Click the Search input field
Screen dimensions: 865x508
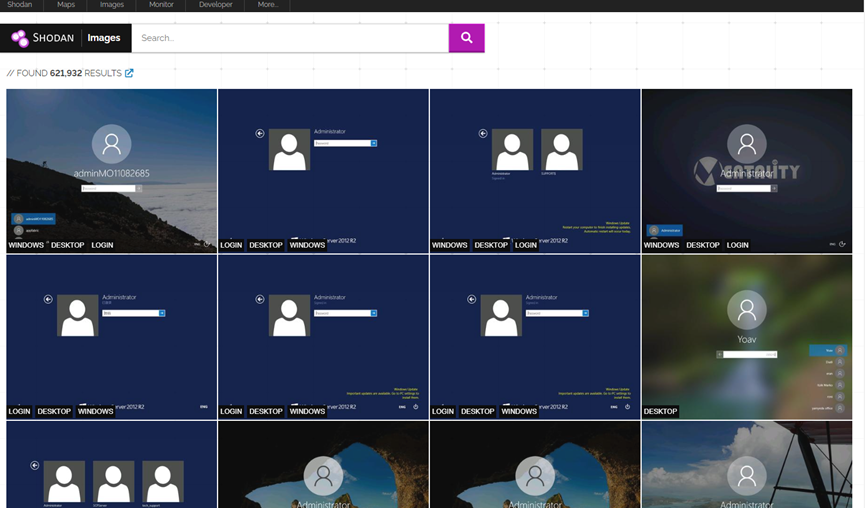pyautogui.click(x=290, y=38)
